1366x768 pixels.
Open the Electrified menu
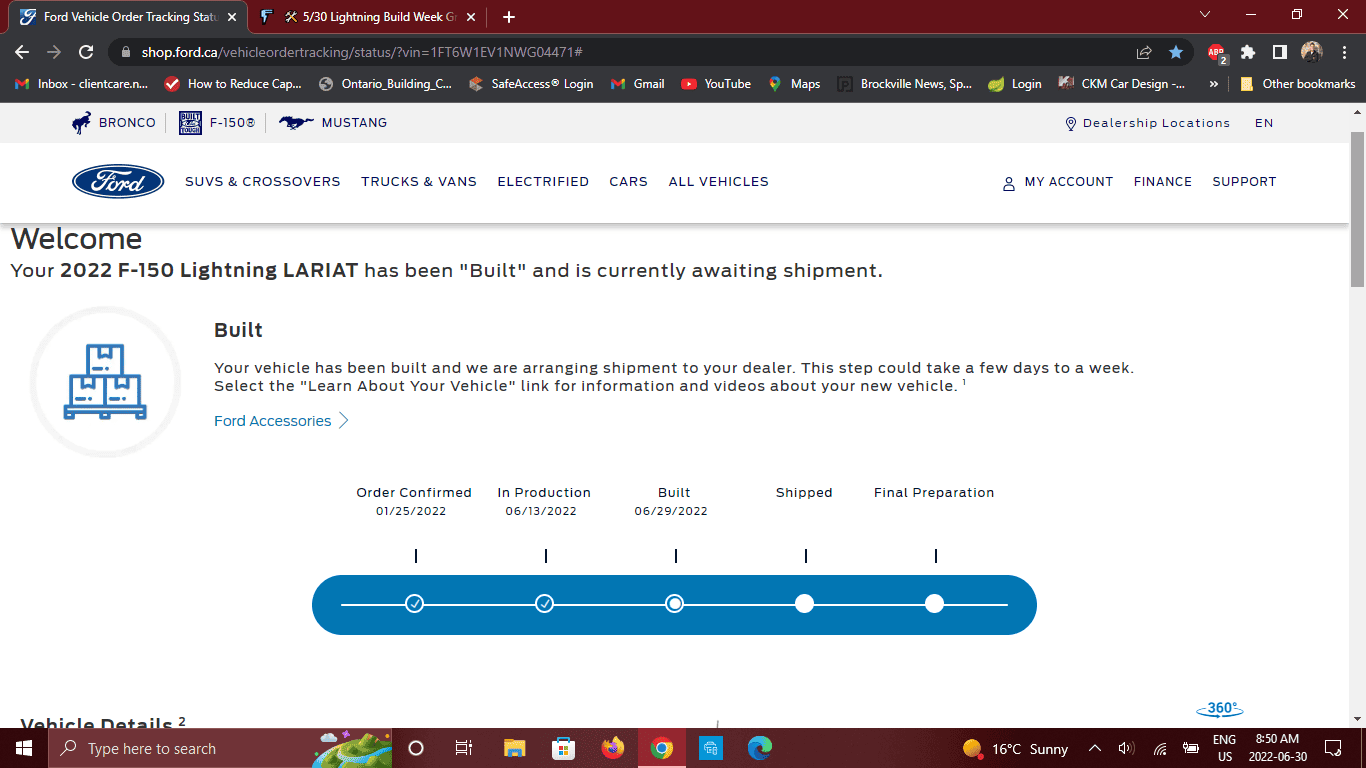[543, 182]
